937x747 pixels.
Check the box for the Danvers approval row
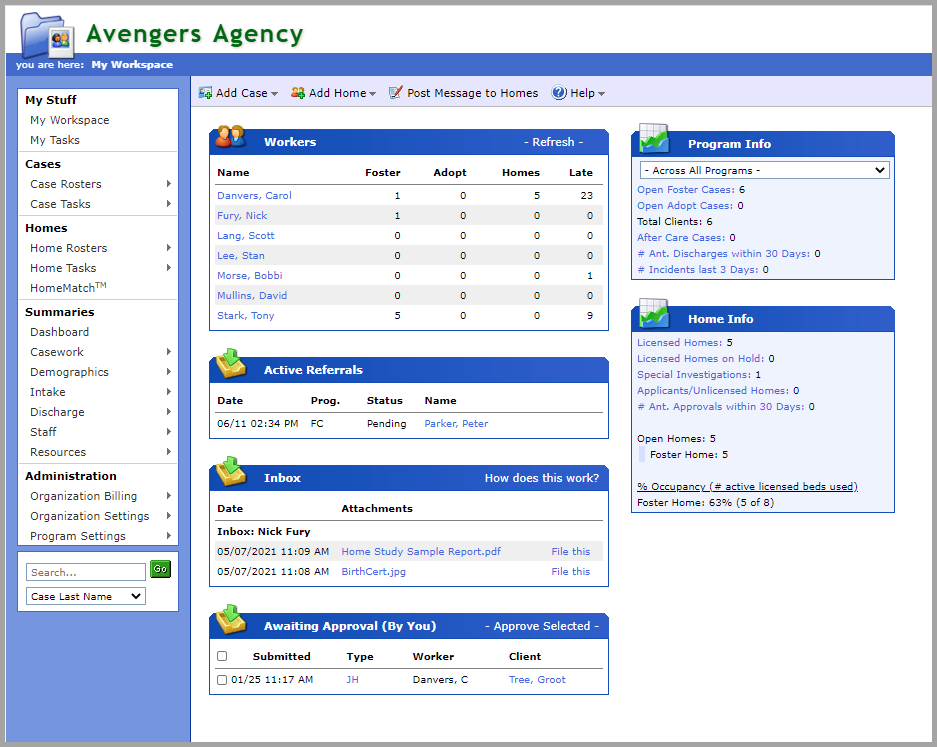[221, 679]
